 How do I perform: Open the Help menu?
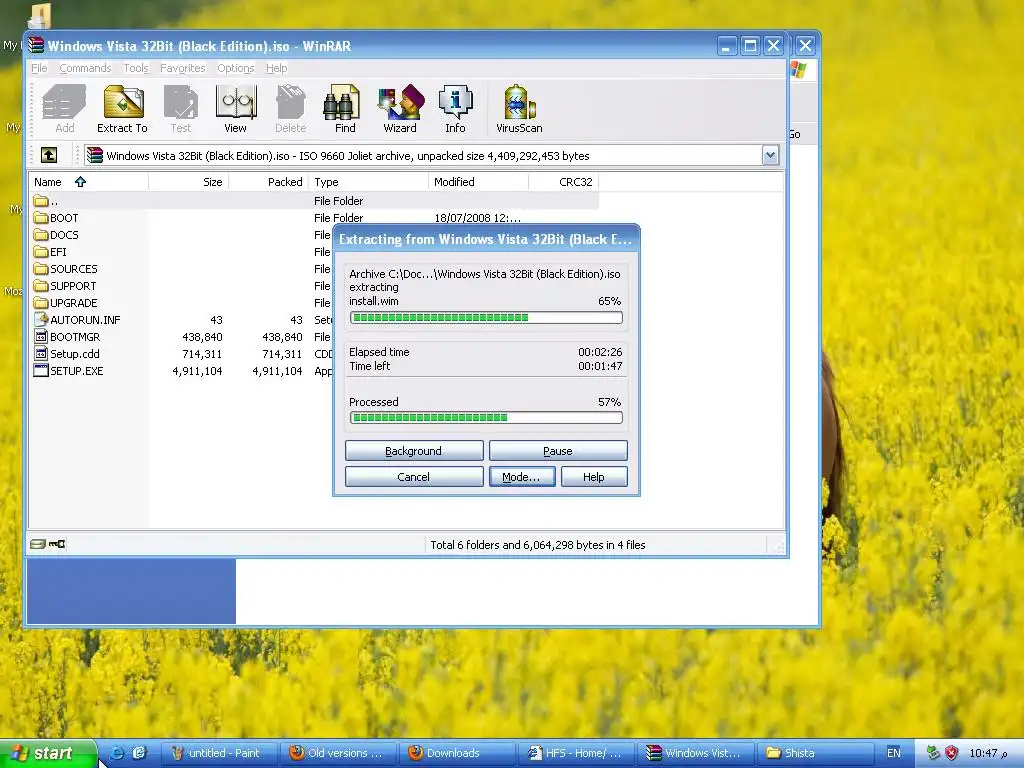(x=276, y=68)
